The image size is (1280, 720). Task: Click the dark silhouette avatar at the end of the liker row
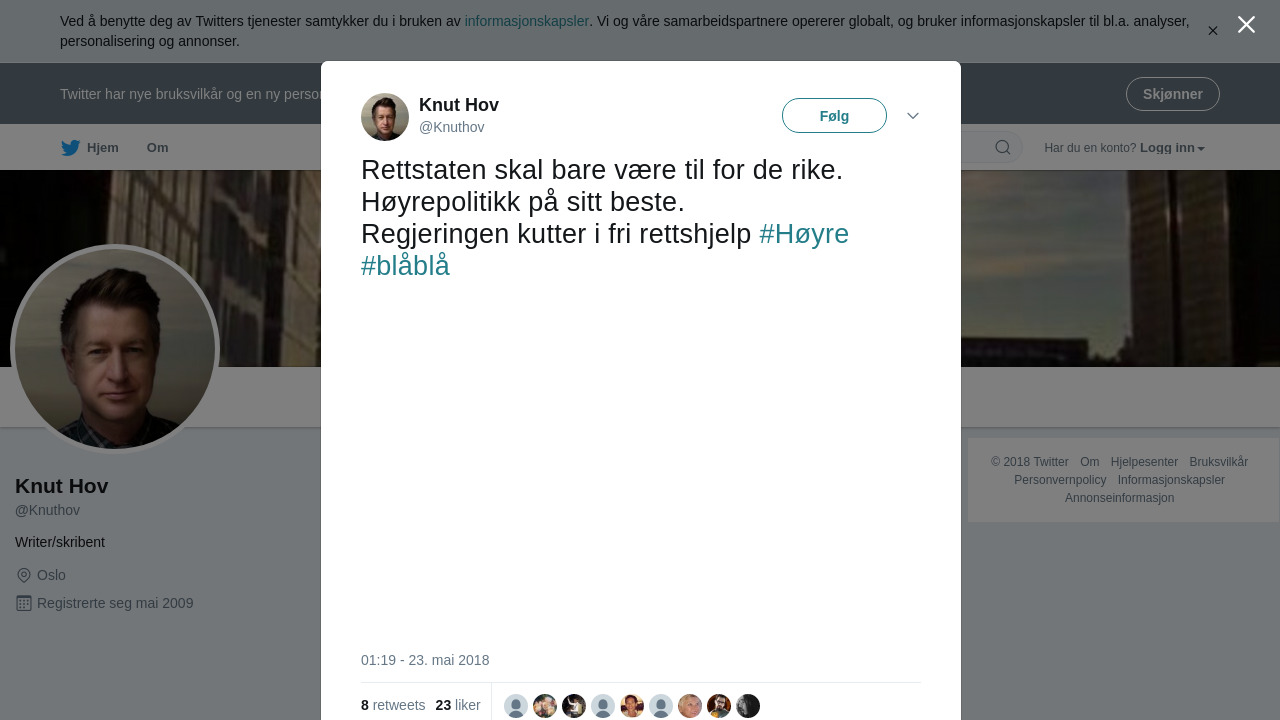748,706
